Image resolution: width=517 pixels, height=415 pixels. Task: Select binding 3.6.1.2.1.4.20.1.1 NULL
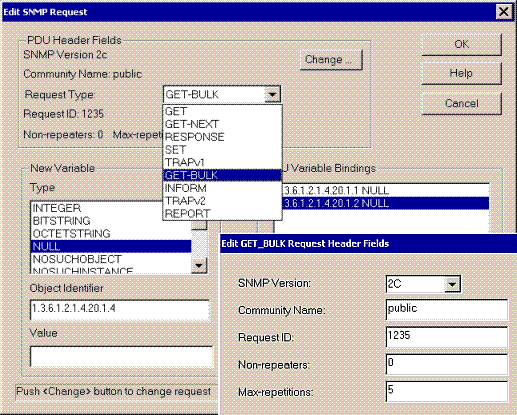pos(386,190)
